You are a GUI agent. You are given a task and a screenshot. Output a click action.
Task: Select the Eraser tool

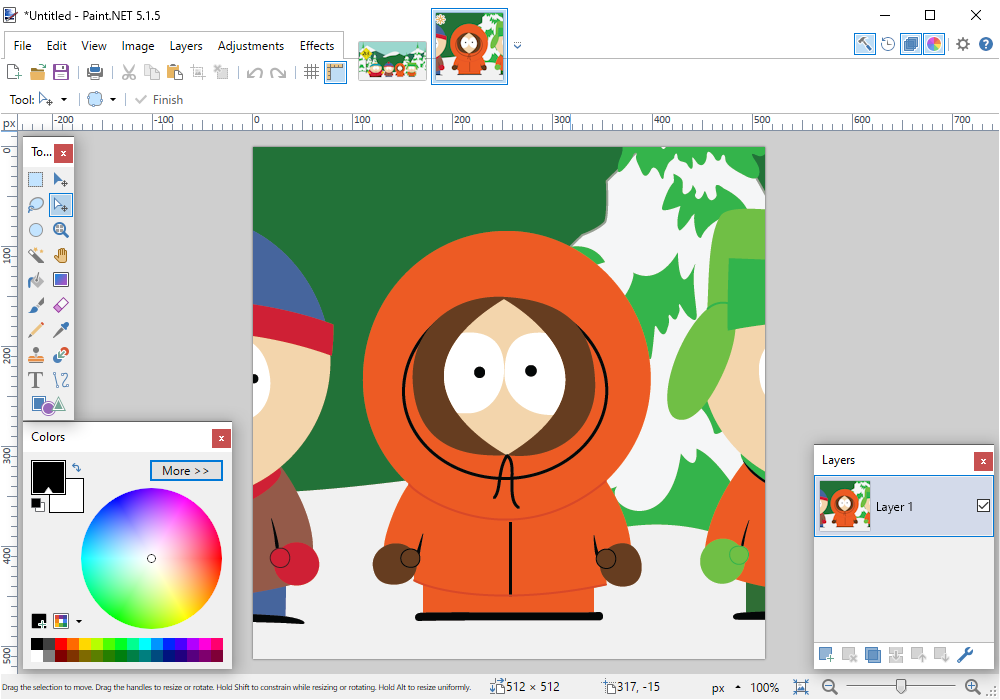click(x=61, y=305)
